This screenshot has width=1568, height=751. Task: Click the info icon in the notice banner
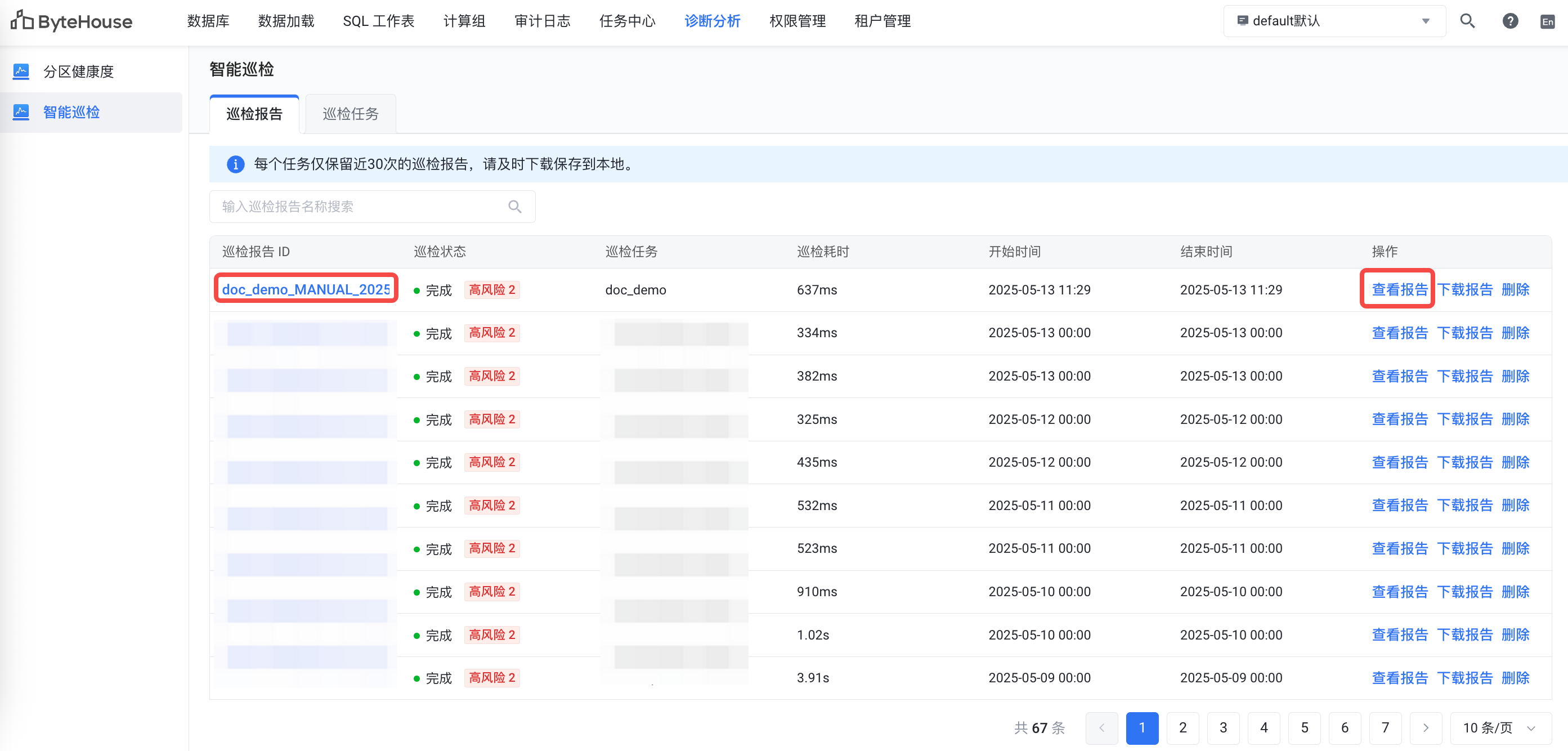tap(236, 164)
